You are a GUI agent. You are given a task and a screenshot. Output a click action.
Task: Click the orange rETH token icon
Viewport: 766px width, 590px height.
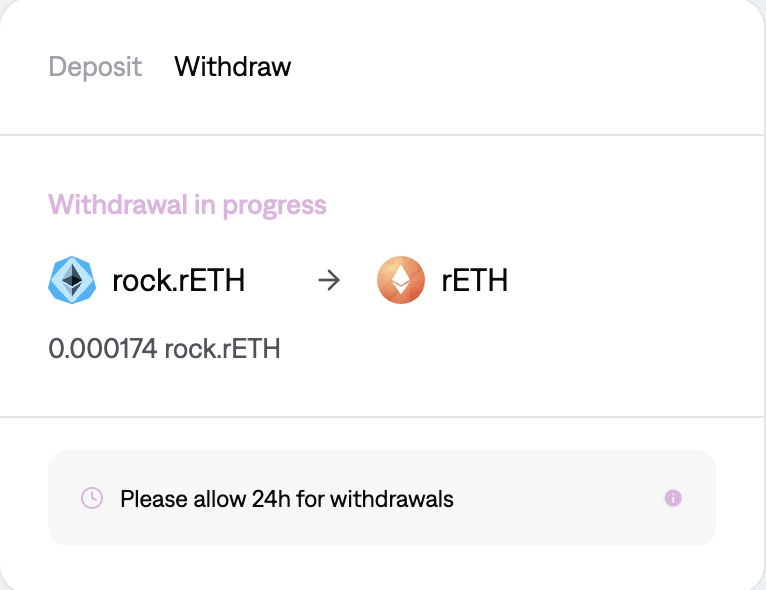tap(401, 281)
